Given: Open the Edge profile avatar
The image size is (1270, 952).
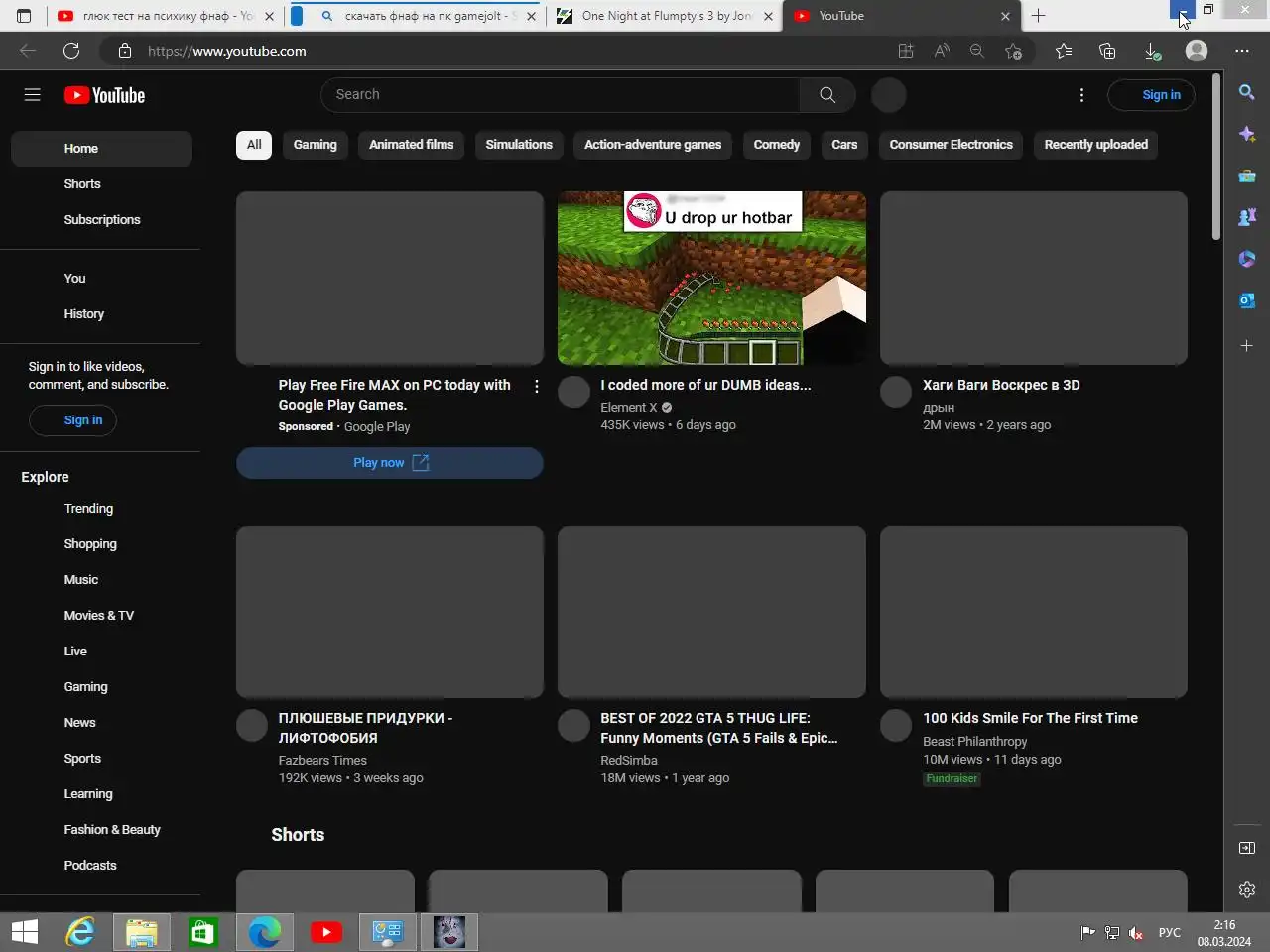Looking at the screenshot, I should pos(1197,51).
